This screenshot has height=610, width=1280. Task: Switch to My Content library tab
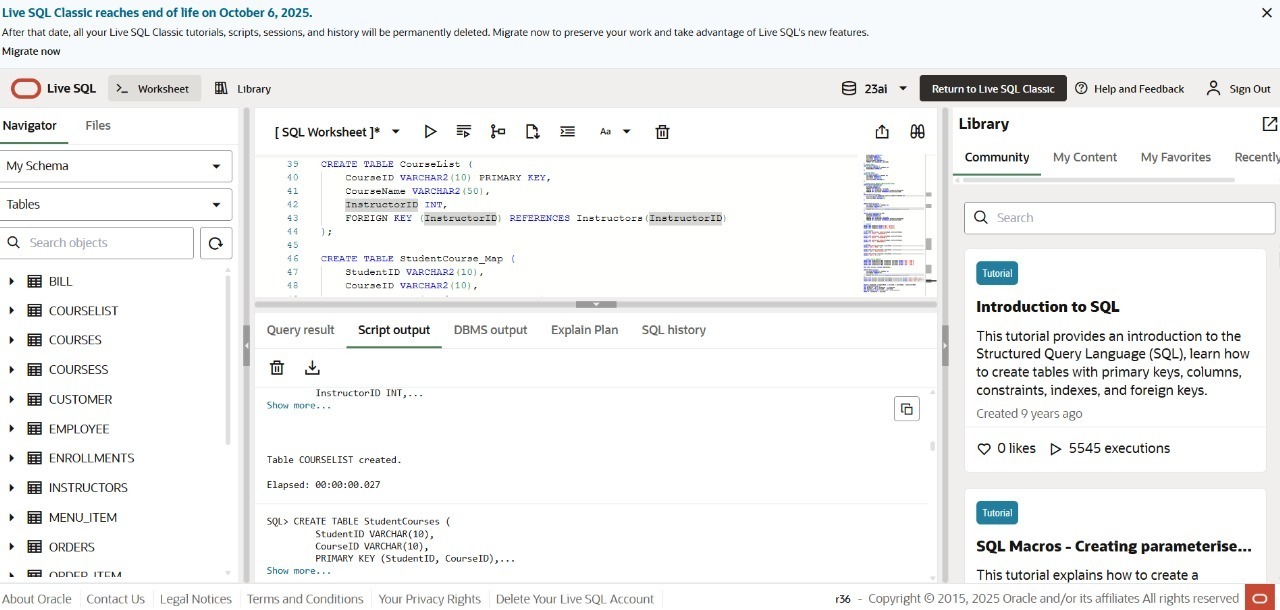(1085, 157)
